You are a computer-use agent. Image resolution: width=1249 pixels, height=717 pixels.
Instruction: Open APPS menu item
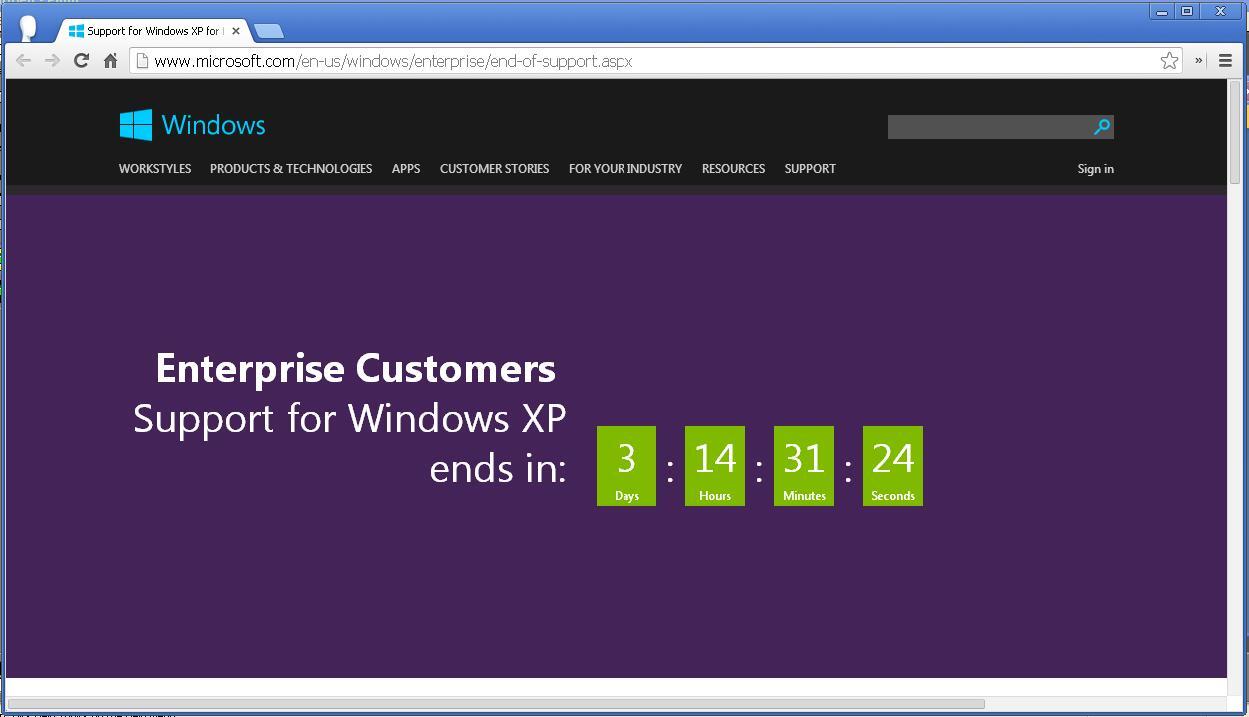tap(406, 169)
